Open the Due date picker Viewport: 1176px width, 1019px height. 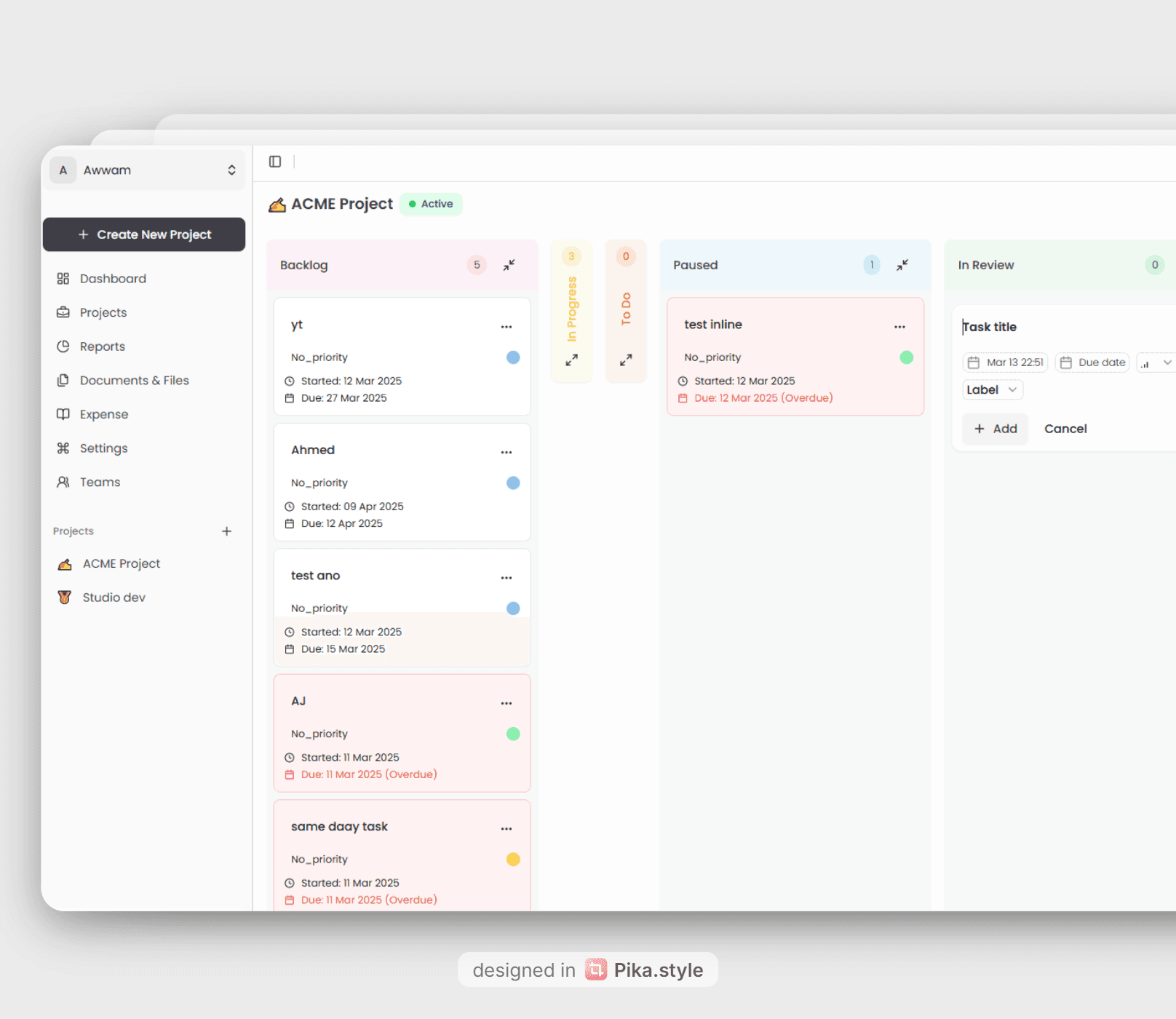[1092, 362]
